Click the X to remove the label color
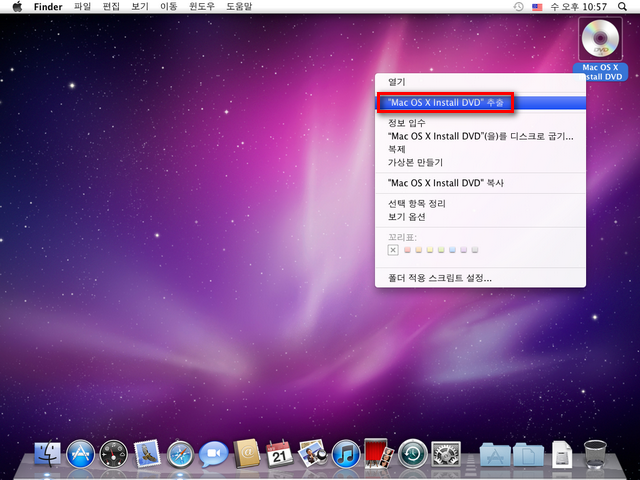 coord(393,250)
